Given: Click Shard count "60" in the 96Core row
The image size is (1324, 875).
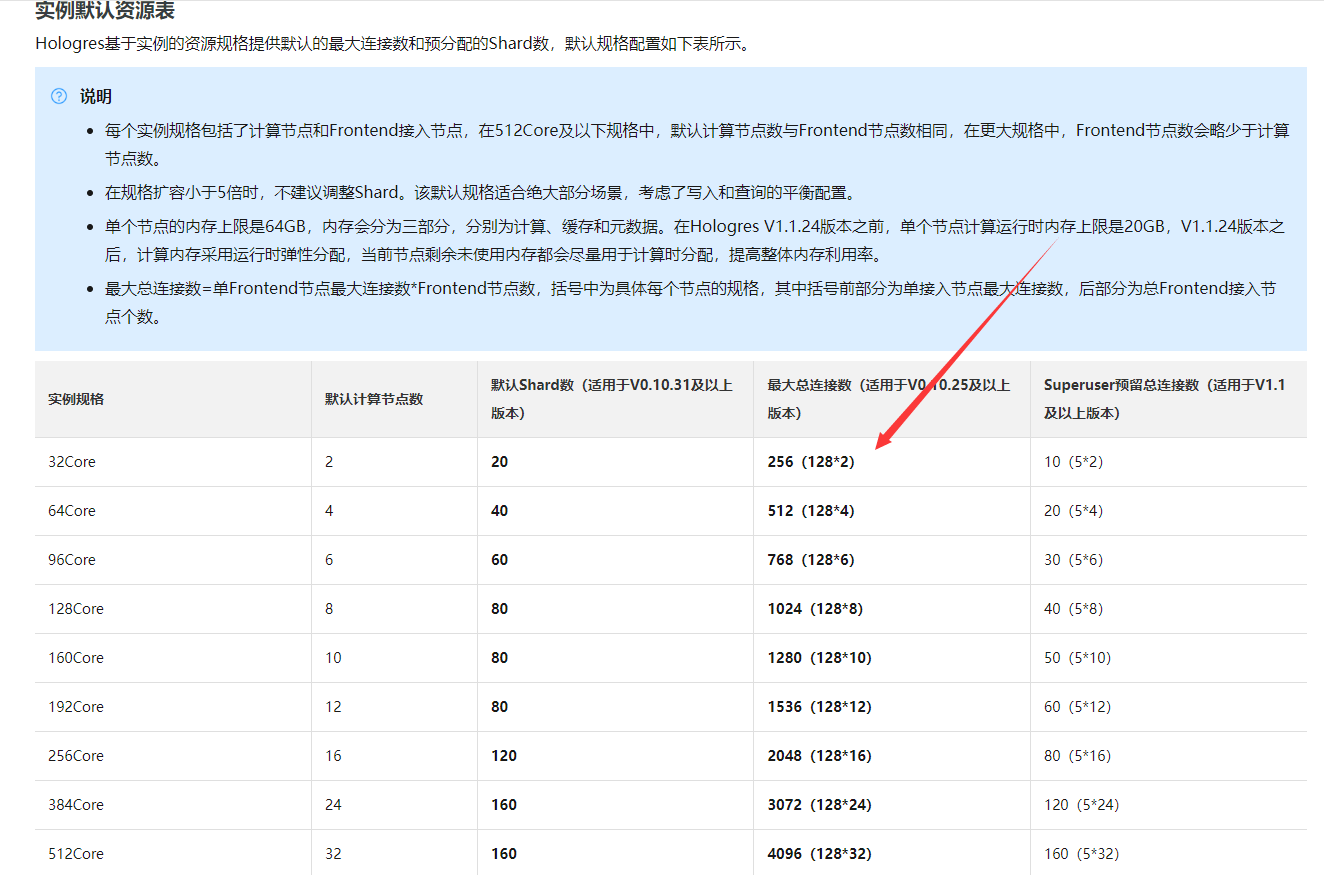Looking at the screenshot, I should [499, 560].
